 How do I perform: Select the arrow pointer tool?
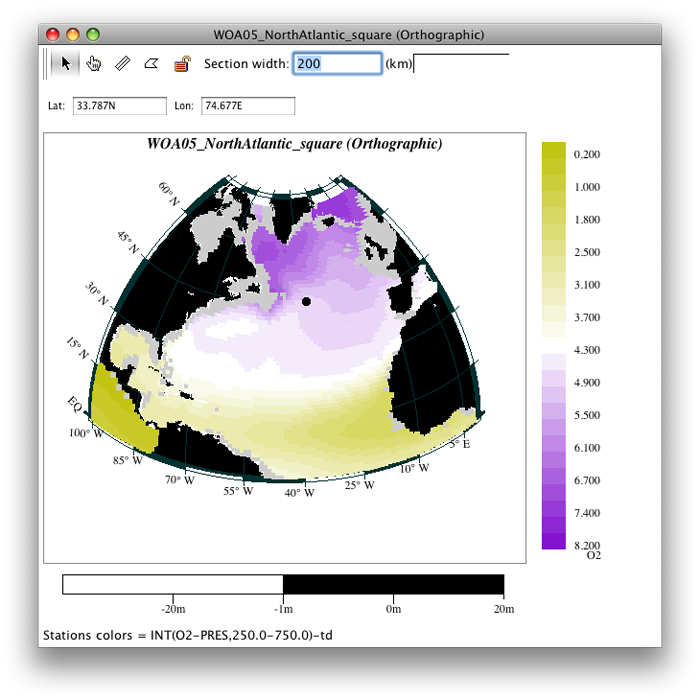[66, 64]
